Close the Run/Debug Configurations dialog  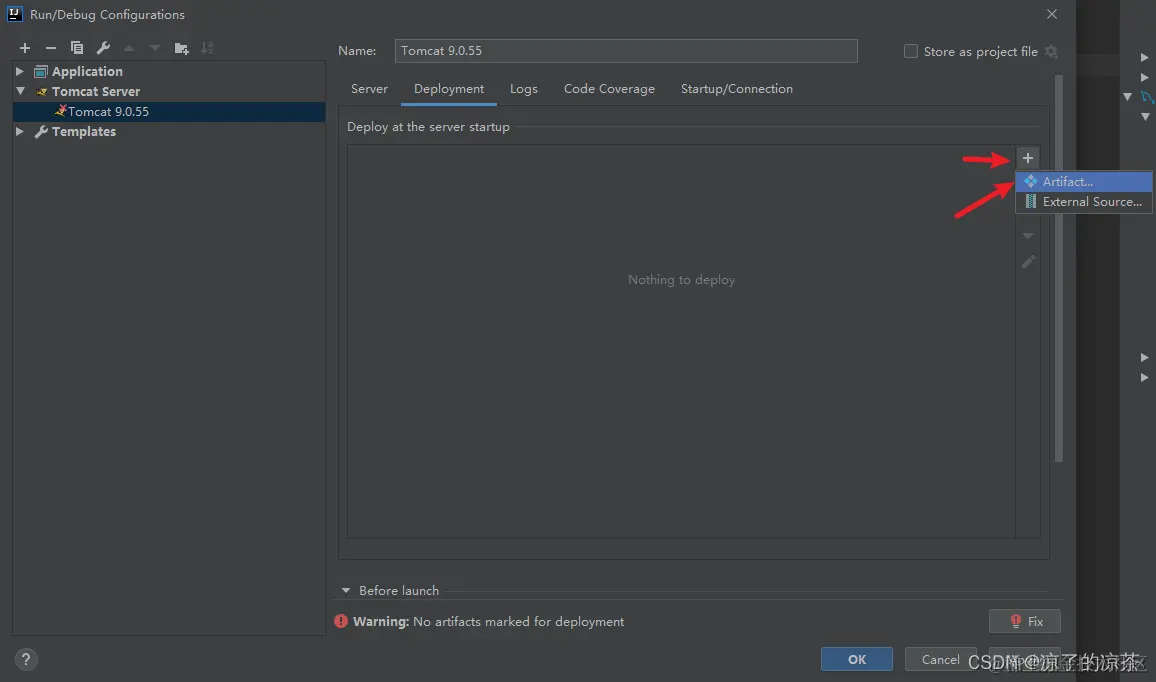(1052, 14)
